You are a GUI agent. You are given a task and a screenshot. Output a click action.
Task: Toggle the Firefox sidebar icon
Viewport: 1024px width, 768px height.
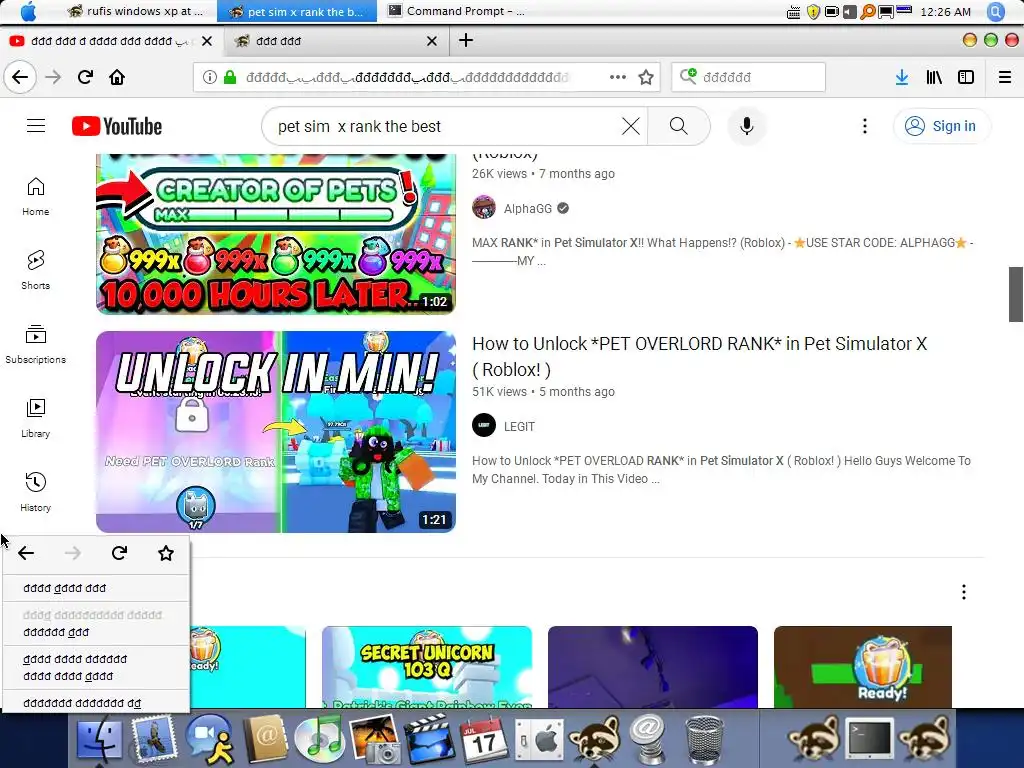click(x=966, y=77)
